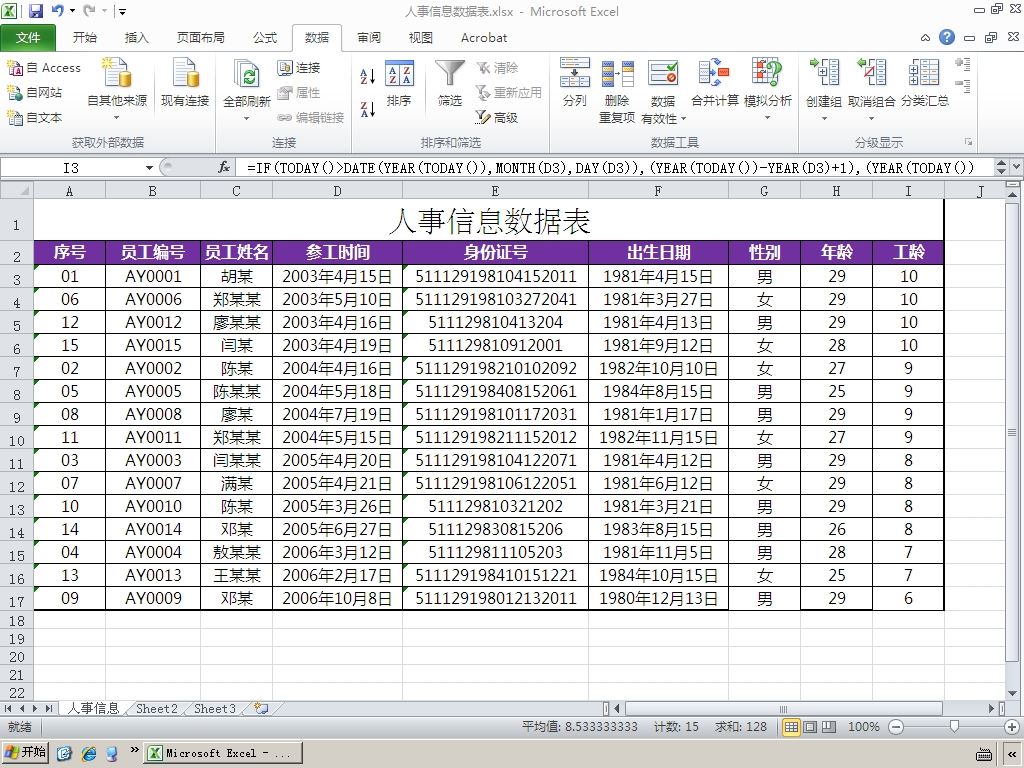Image resolution: width=1024 pixels, height=768 pixels.
Task: Select cell 胡某 employee name
Action: (236, 276)
